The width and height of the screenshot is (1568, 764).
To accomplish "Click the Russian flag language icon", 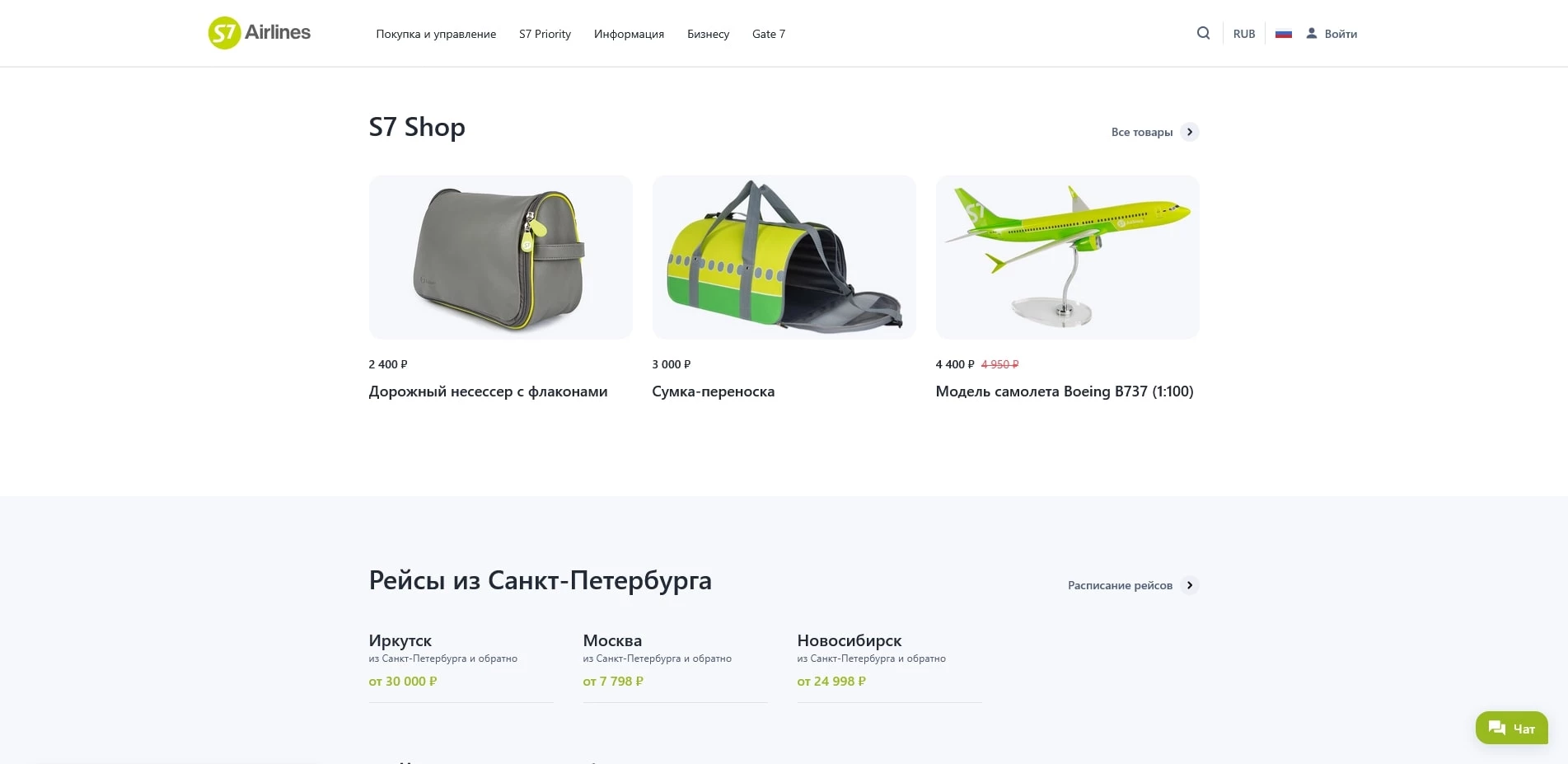I will tap(1283, 33).
